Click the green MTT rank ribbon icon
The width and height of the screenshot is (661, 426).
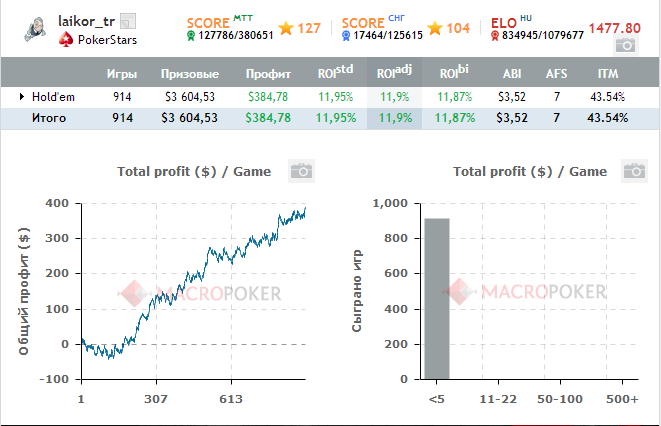coord(192,36)
